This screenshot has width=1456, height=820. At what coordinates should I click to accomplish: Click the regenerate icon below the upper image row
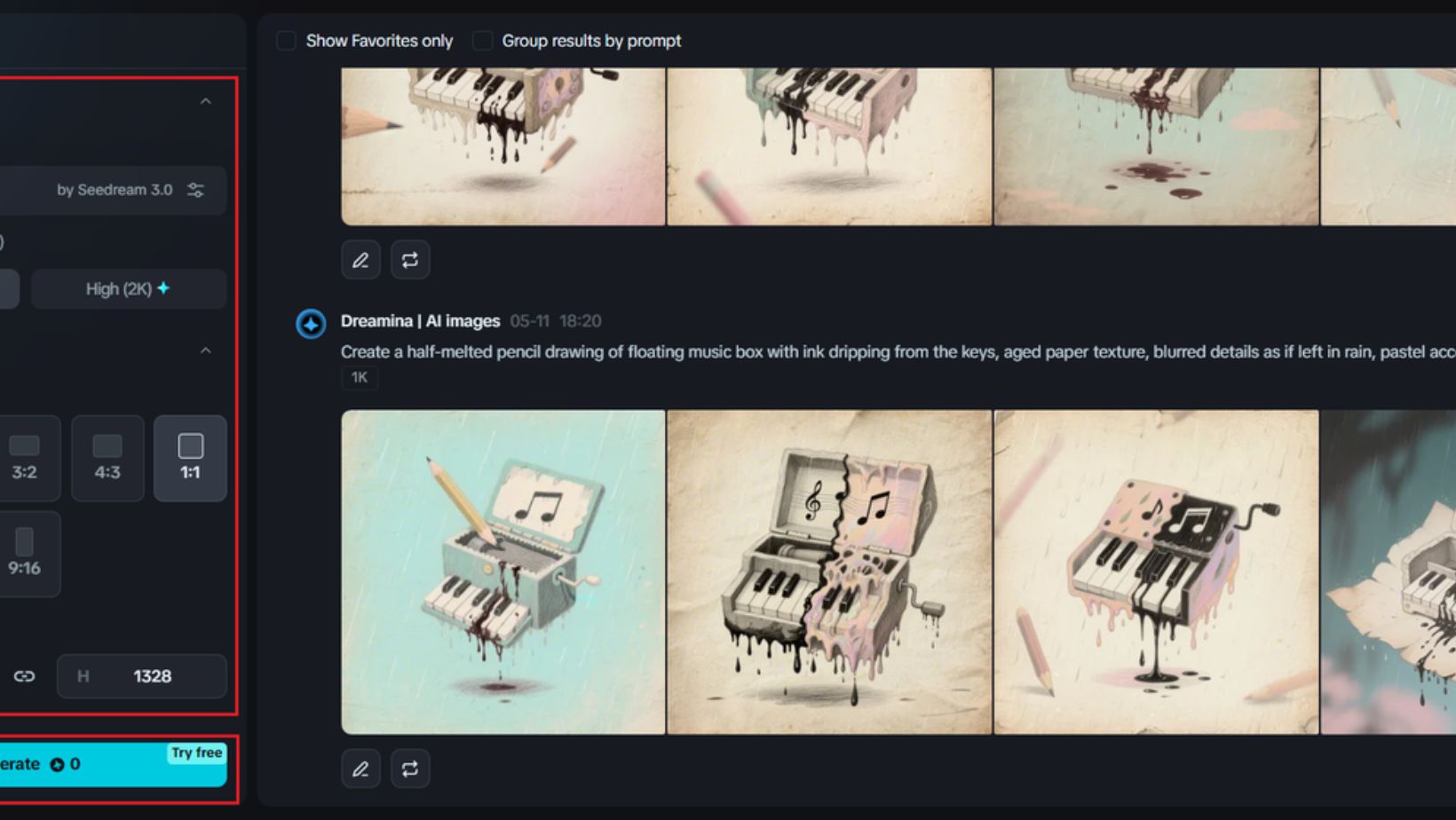pos(409,260)
